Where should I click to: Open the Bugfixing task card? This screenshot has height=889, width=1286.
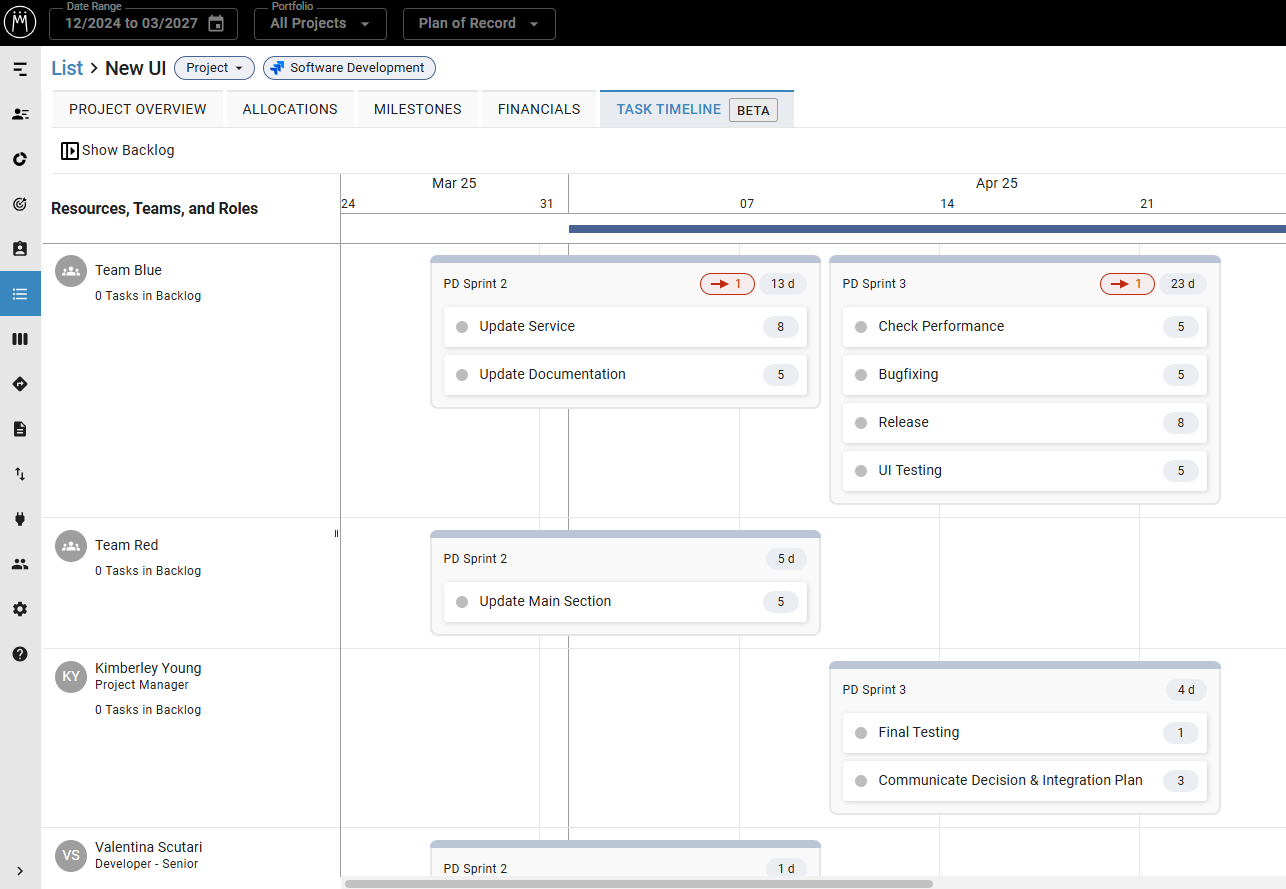[1025, 375]
